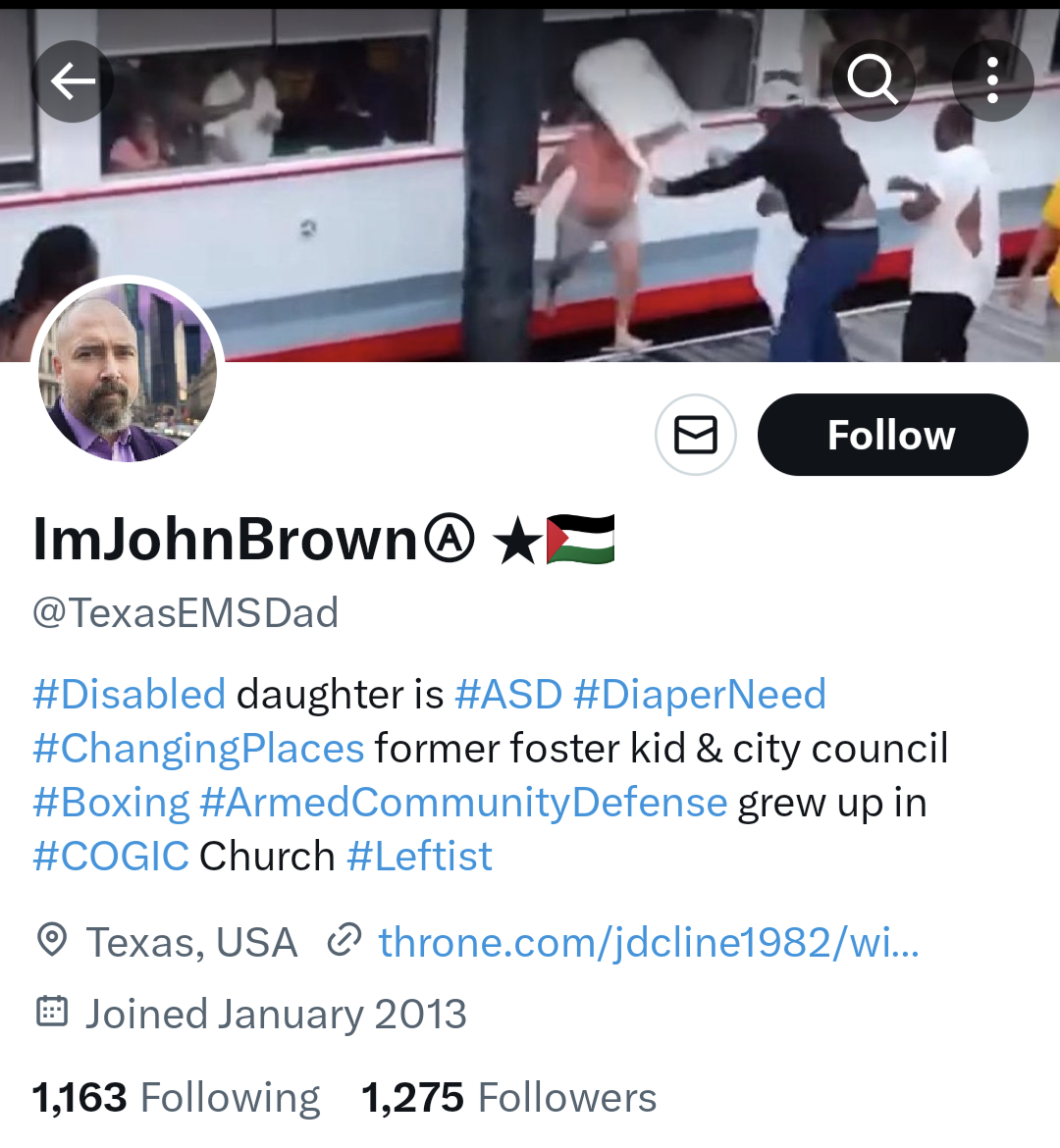Tap the @TexasEMSDad handle
The image size is (1060, 1148).
pyautogui.click(x=185, y=613)
